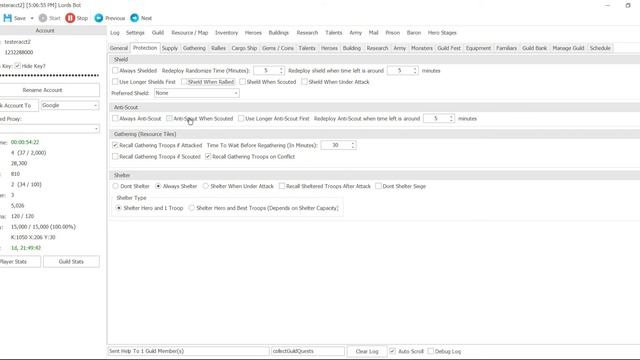Uncheck Recall Gathering Troops if Attacked
Viewport: 640px width, 360px height.
click(115, 145)
